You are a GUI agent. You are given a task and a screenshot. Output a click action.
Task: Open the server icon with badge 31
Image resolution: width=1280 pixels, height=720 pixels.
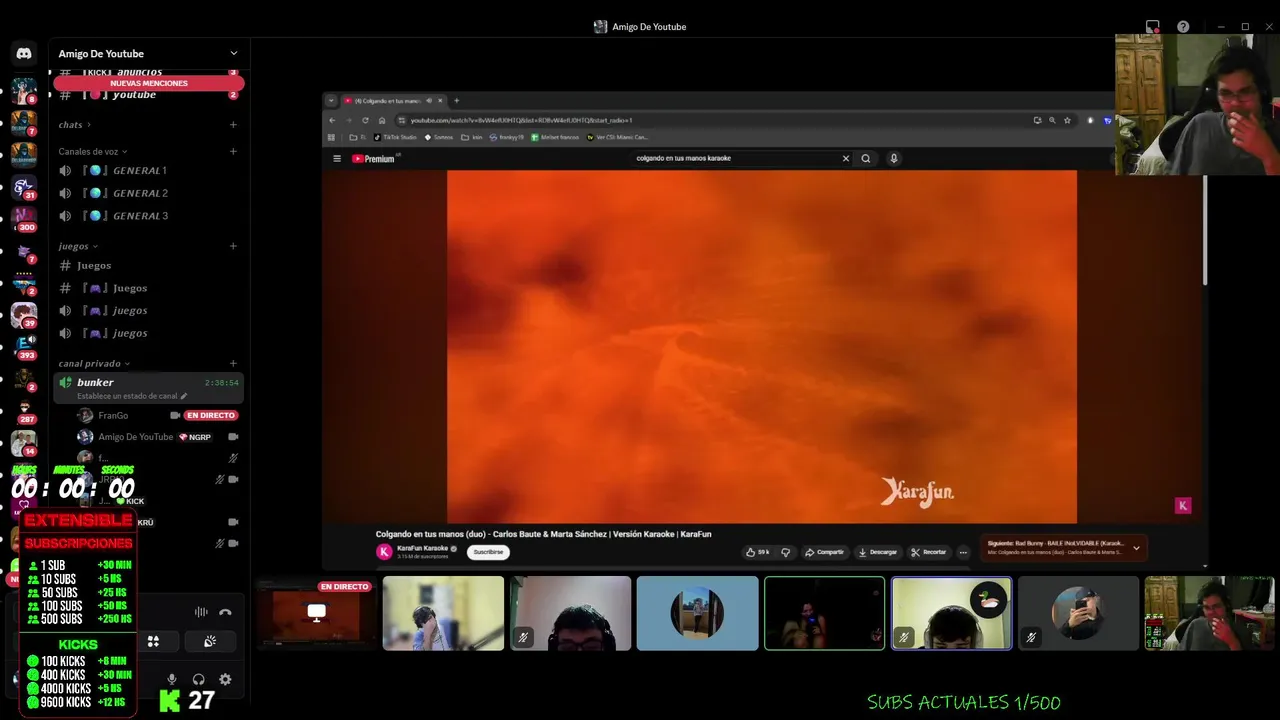(x=24, y=187)
